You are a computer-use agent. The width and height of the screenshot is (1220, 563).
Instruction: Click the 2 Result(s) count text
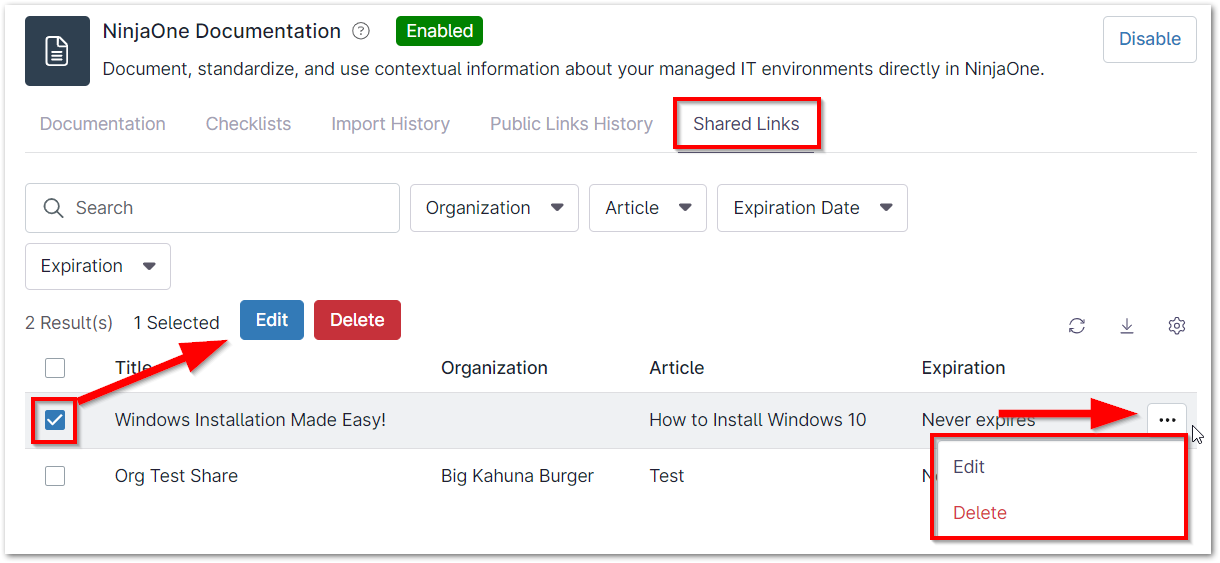pos(69,322)
